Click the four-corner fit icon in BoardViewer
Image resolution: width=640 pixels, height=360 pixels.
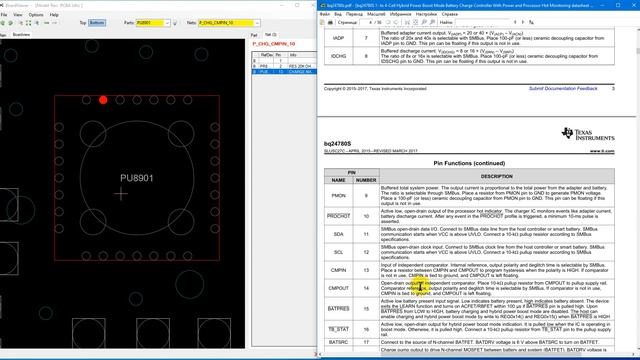[29, 23]
